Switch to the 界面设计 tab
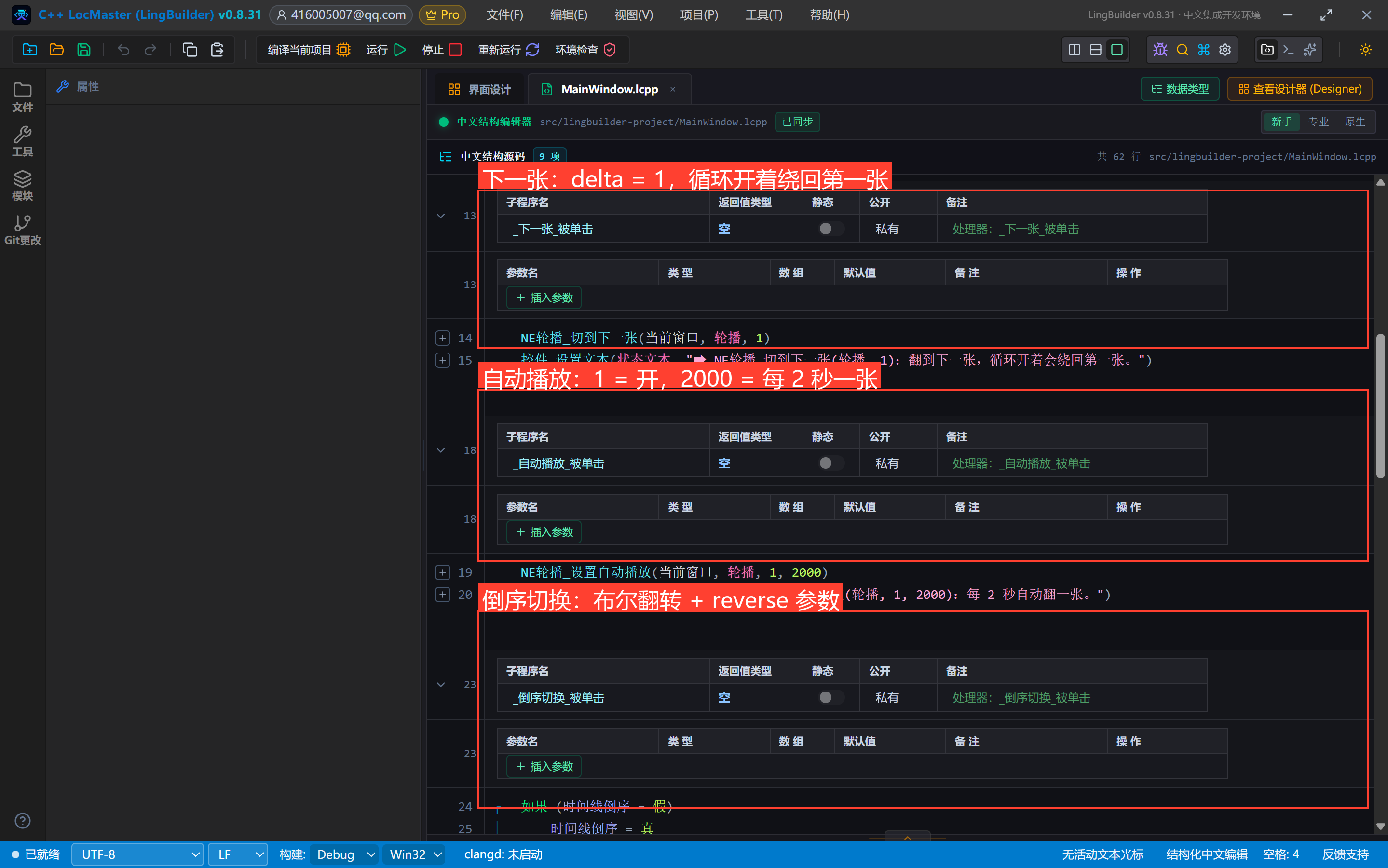 click(479, 89)
